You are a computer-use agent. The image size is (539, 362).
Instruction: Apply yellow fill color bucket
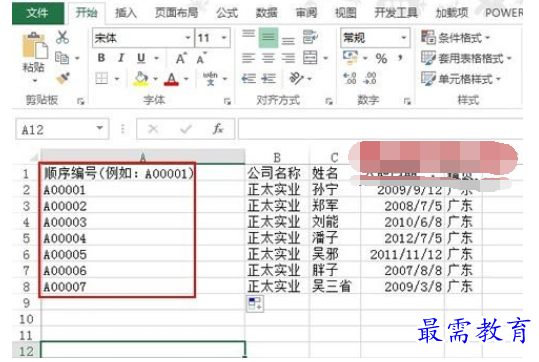click(x=141, y=79)
